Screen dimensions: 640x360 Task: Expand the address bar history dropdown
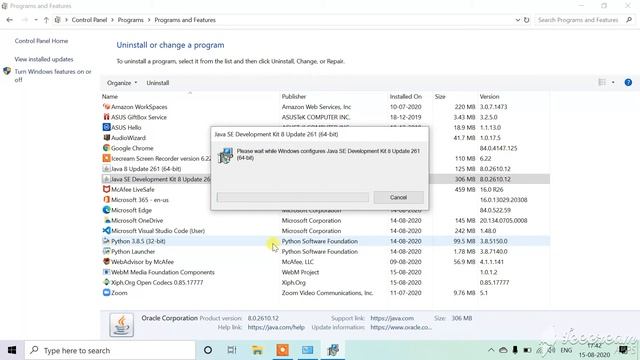coord(518,20)
